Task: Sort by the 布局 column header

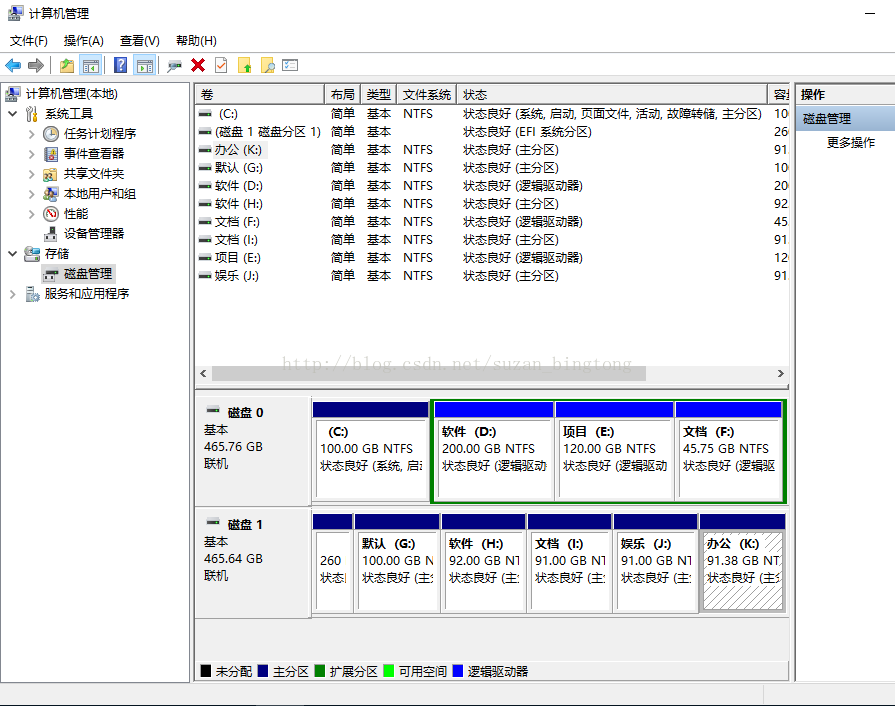Action: pyautogui.click(x=342, y=94)
